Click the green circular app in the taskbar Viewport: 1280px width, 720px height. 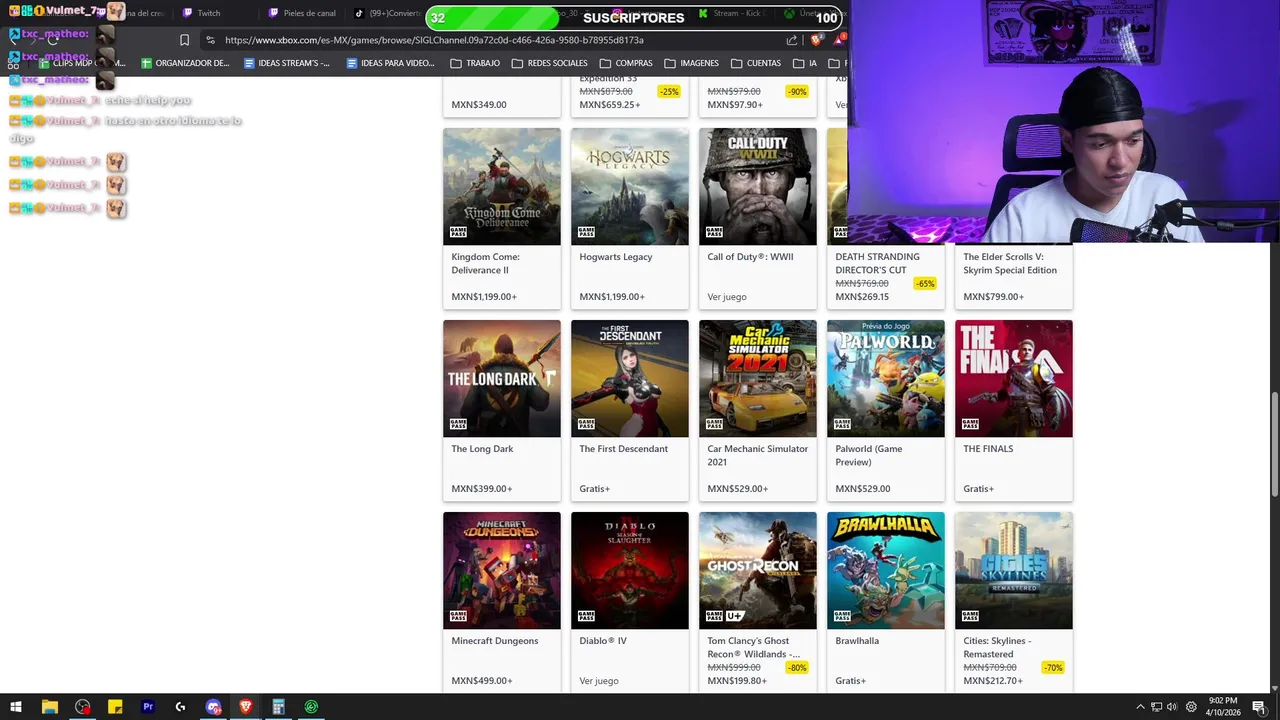[311, 707]
